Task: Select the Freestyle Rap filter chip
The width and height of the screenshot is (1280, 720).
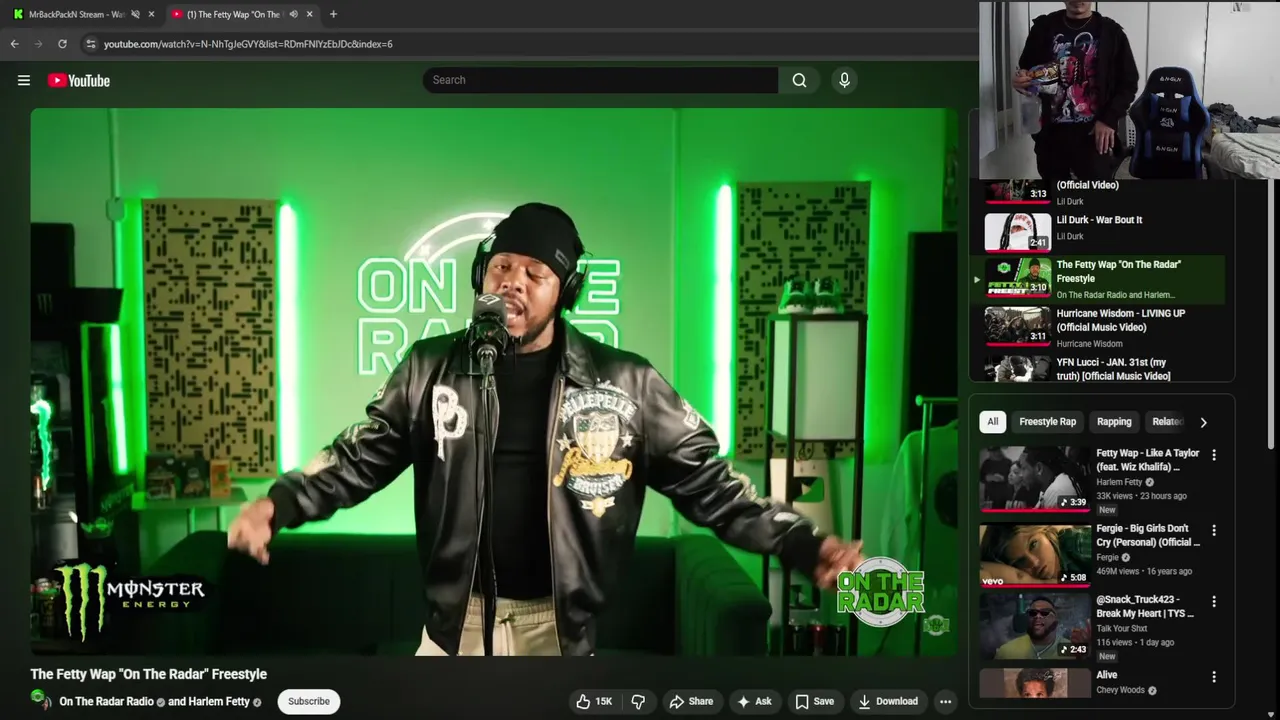Action: [1047, 421]
